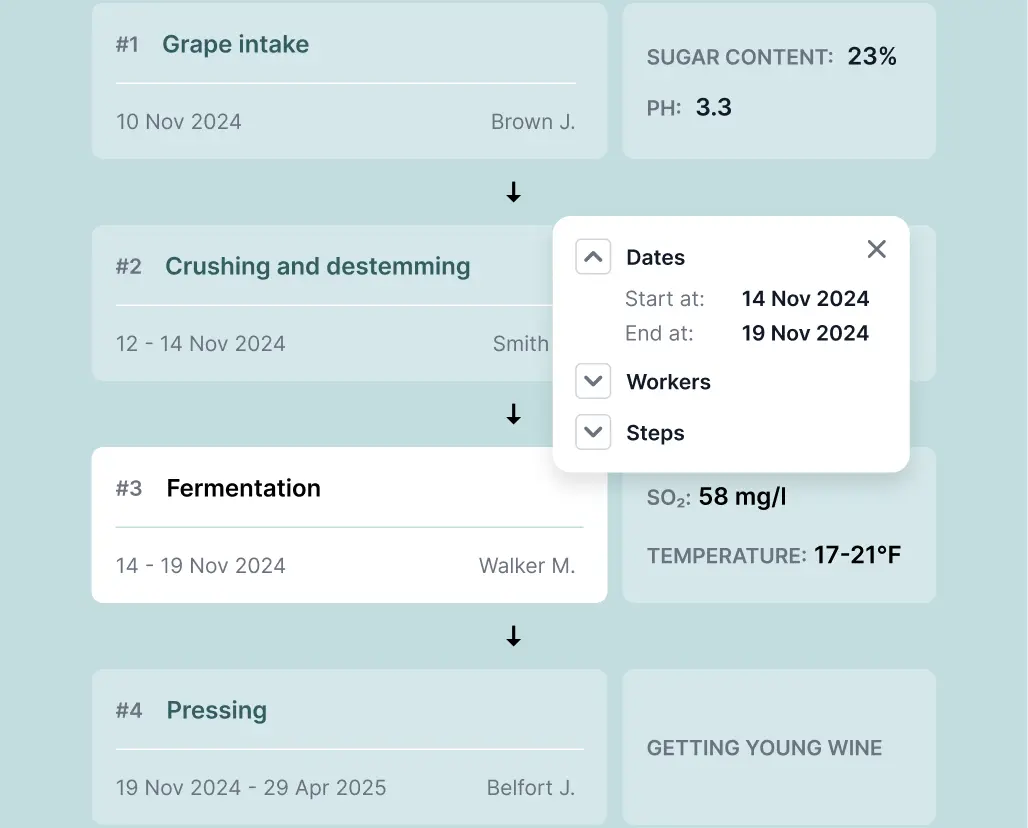Open Crushing and destemming stage title

[317, 266]
